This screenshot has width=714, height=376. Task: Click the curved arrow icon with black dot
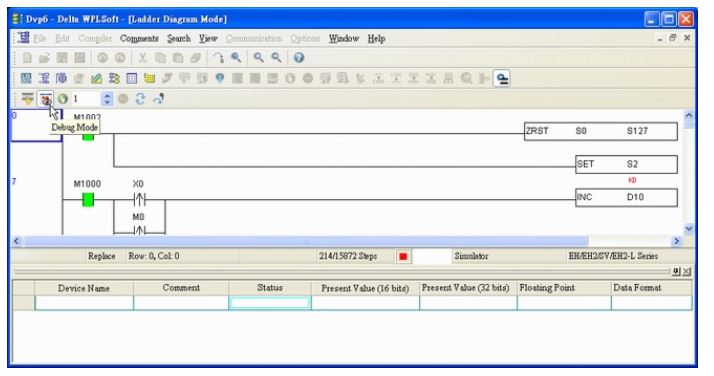point(158,99)
